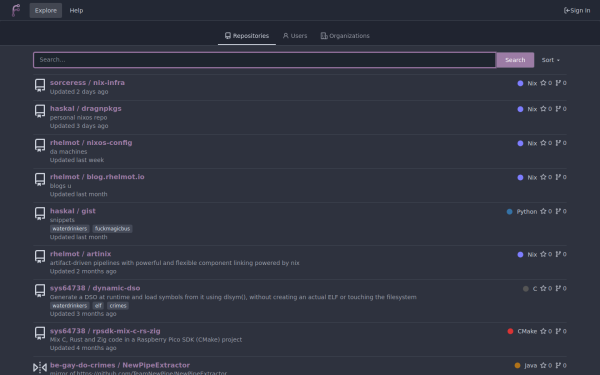600x375 pixels.
Task: Select the waterdrinkers tag under dynamic-dso
Action: [70, 305]
